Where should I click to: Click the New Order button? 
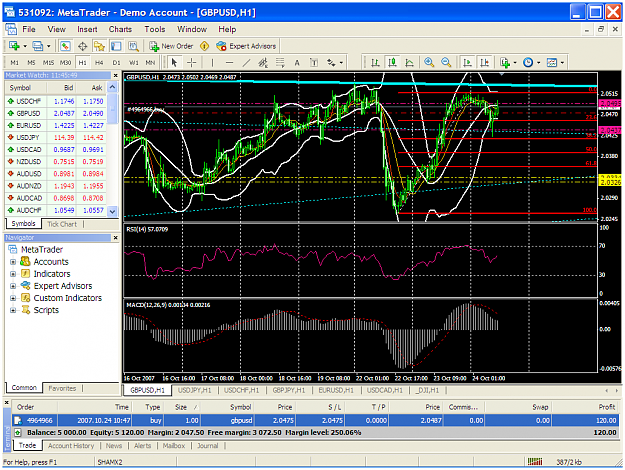coord(171,46)
